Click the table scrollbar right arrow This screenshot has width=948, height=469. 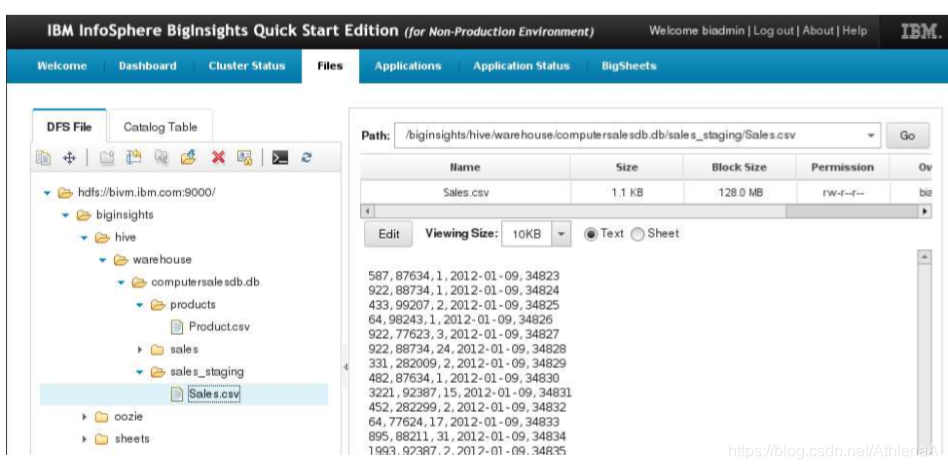click(924, 212)
